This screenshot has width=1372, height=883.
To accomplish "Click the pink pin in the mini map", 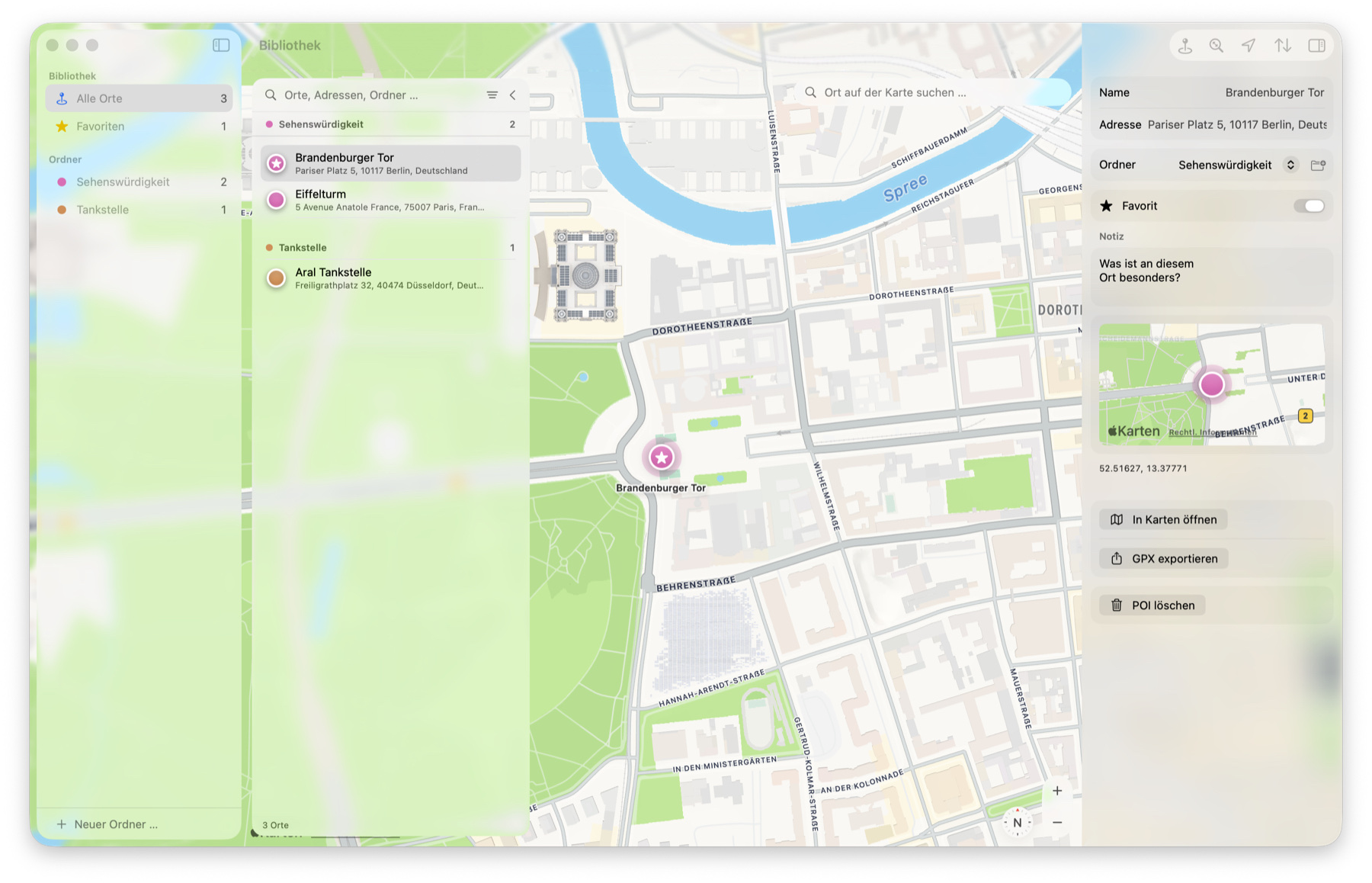I will pyautogui.click(x=1212, y=384).
